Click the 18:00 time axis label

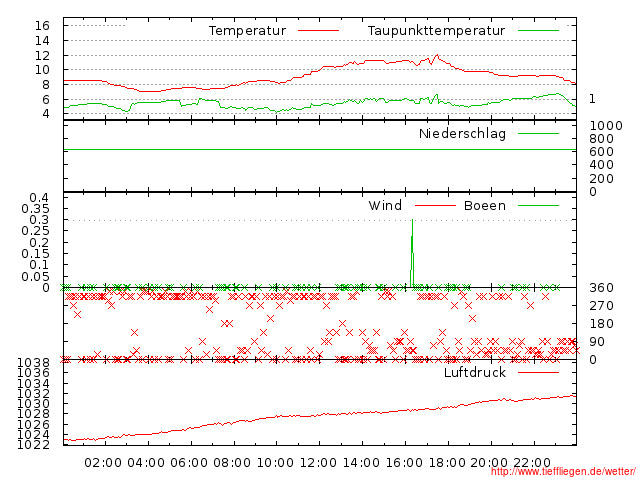click(447, 463)
